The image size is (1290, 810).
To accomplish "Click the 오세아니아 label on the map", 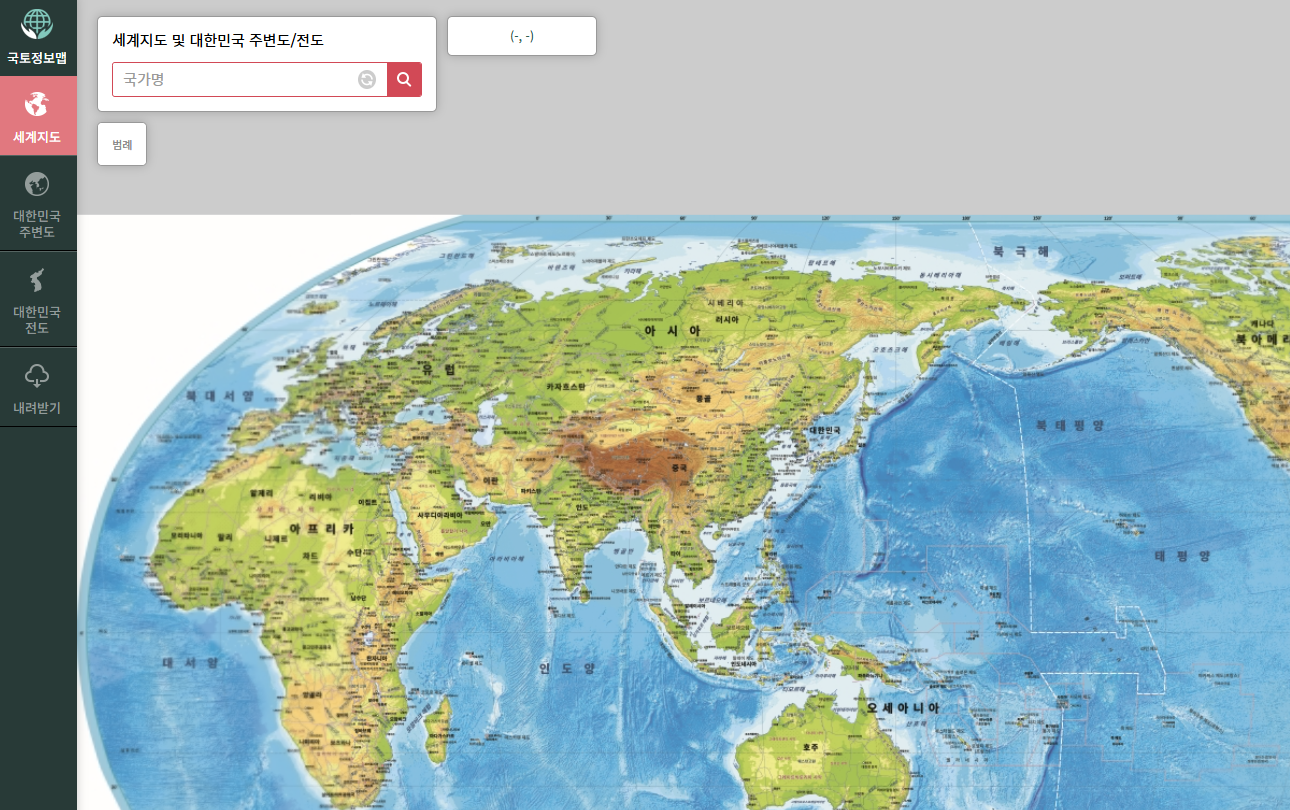I will click(x=903, y=707).
